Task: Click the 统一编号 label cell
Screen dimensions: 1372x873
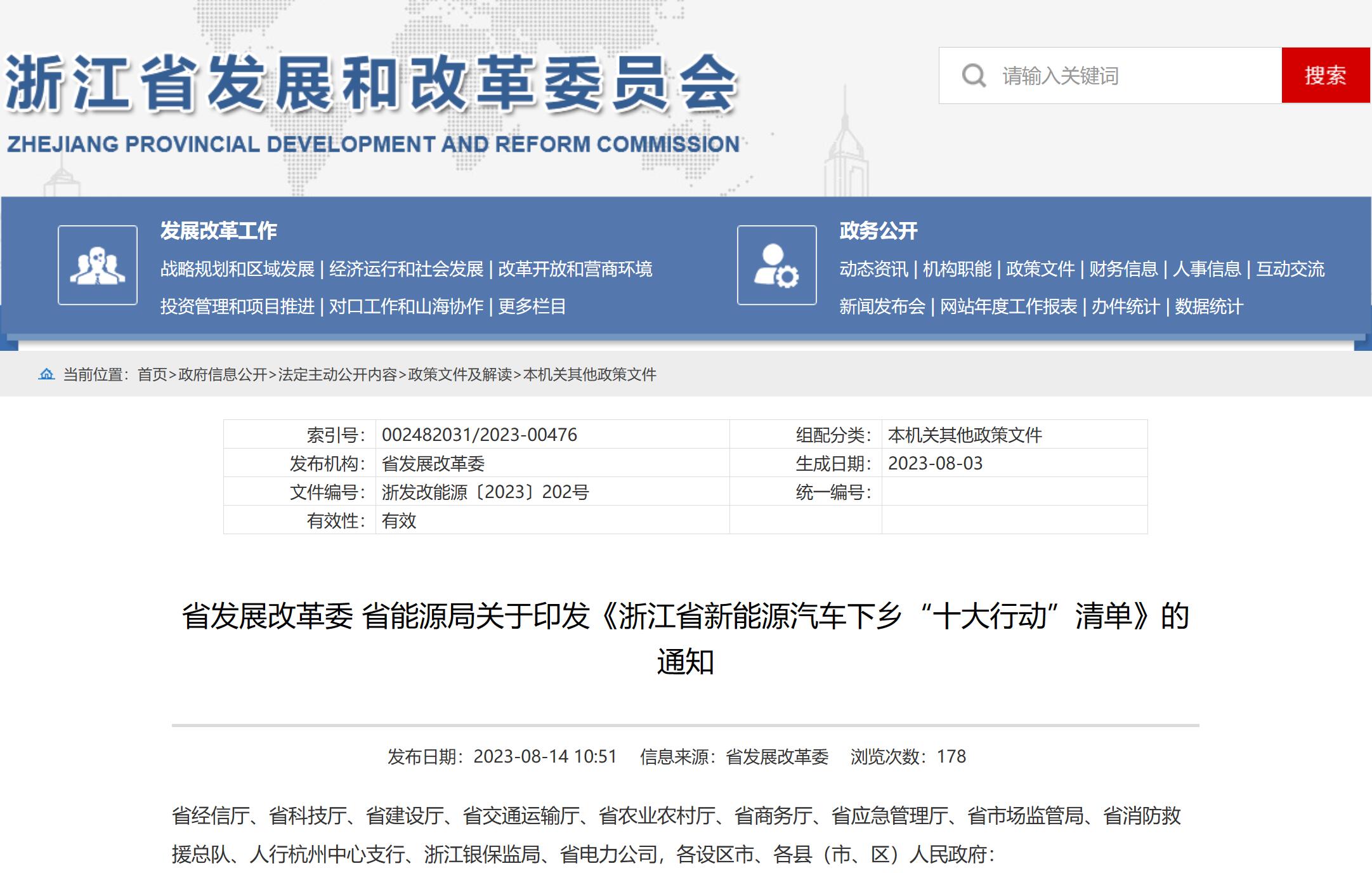Action: [806, 492]
